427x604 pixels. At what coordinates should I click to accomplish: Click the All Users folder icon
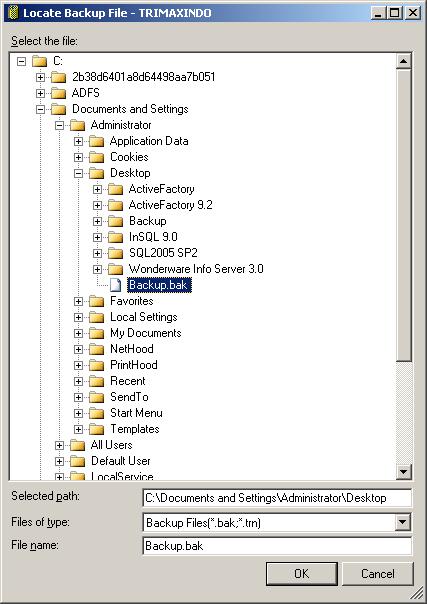pyautogui.click(x=77, y=445)
